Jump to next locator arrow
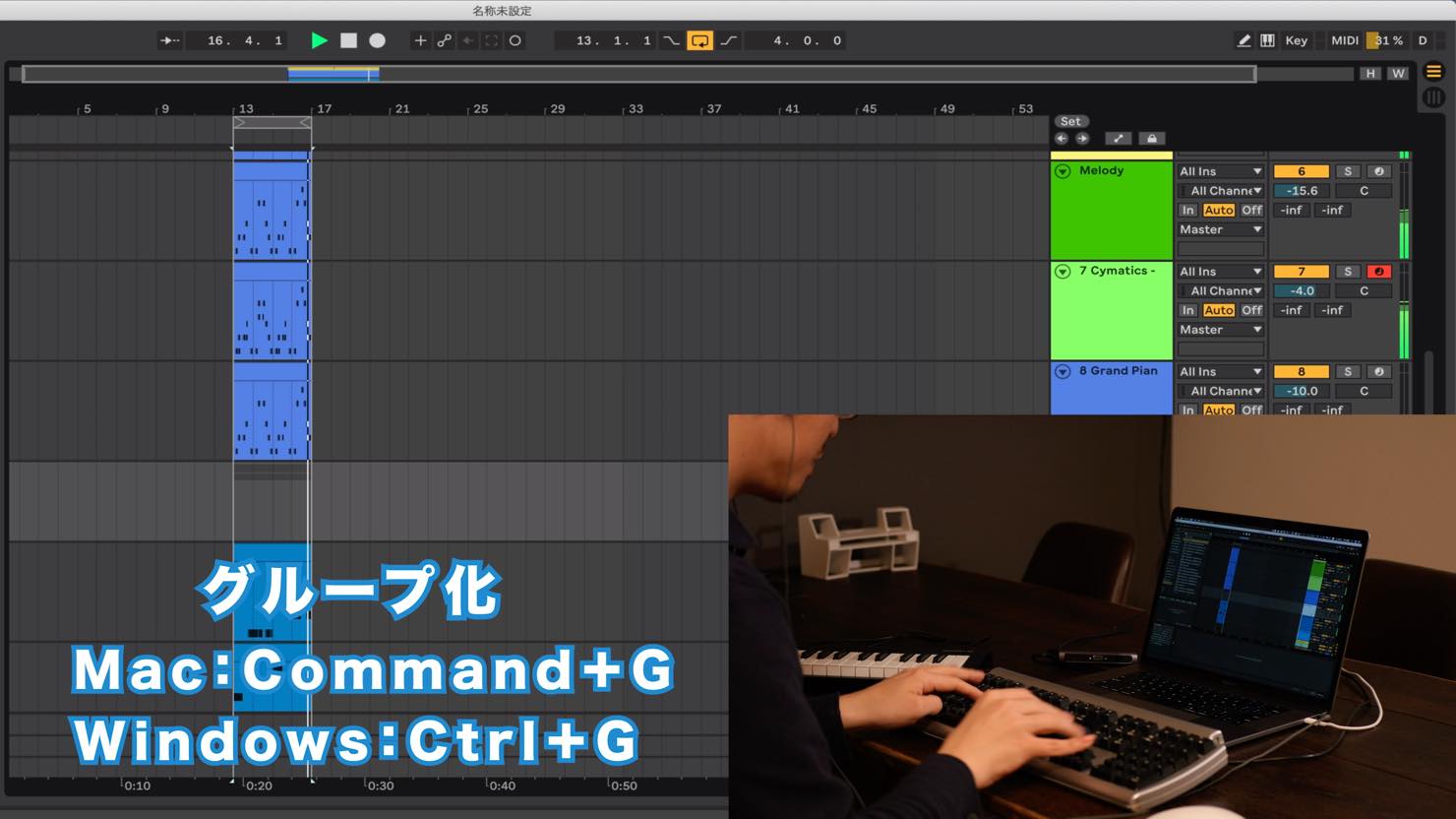 [x=1082, y=138]
